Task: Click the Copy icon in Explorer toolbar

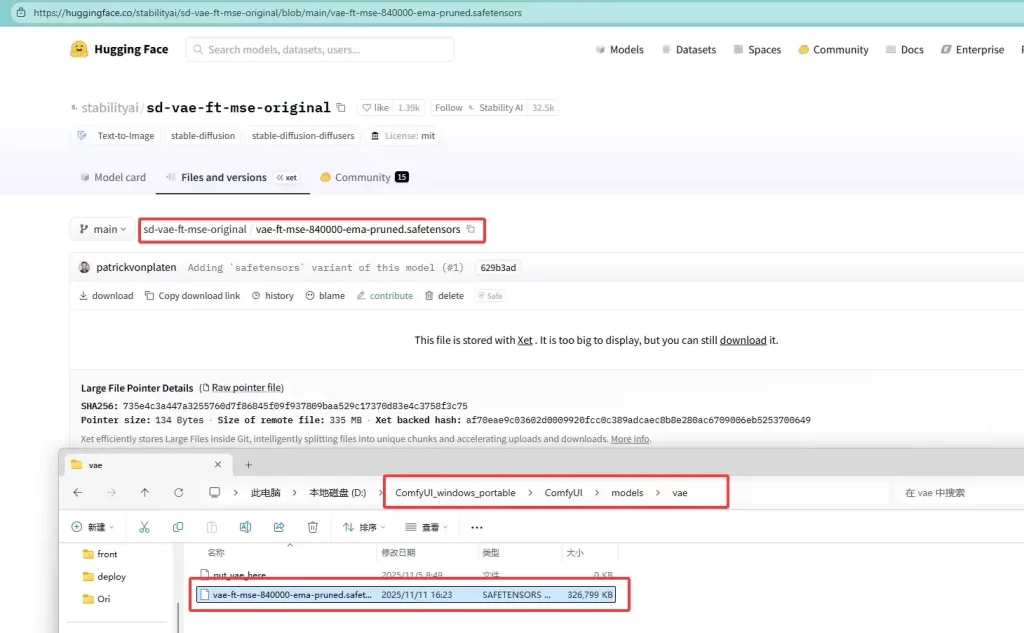Action: pyautogui.click(x=178, y=527)
